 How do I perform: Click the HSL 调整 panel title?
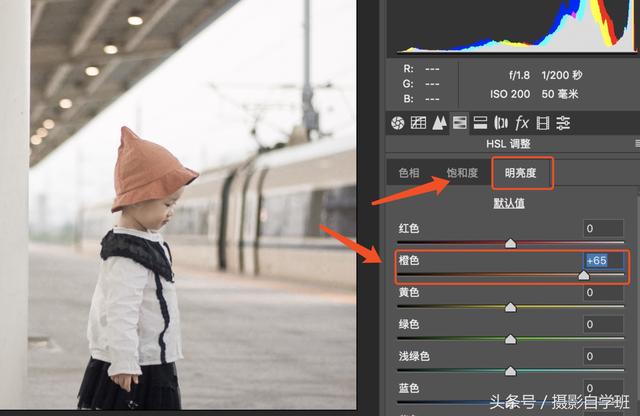click(508, 144)
